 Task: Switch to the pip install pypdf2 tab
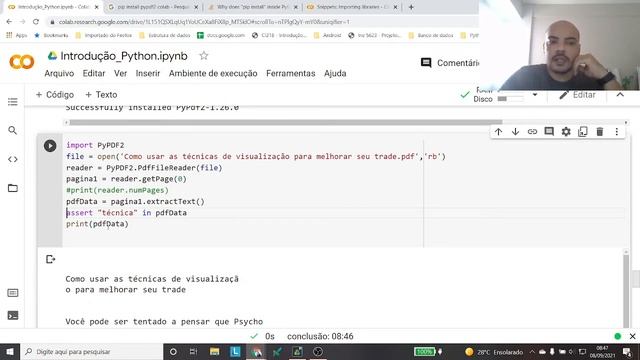pyautogui.click(x=153, y=7)
